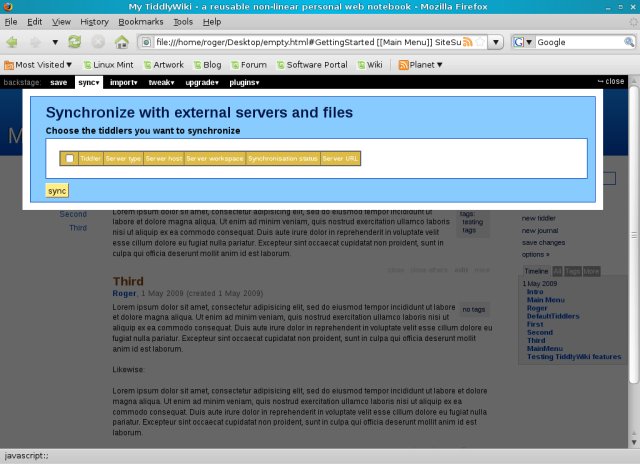
Task: Open the Help menu
Action: pos(212,22)
